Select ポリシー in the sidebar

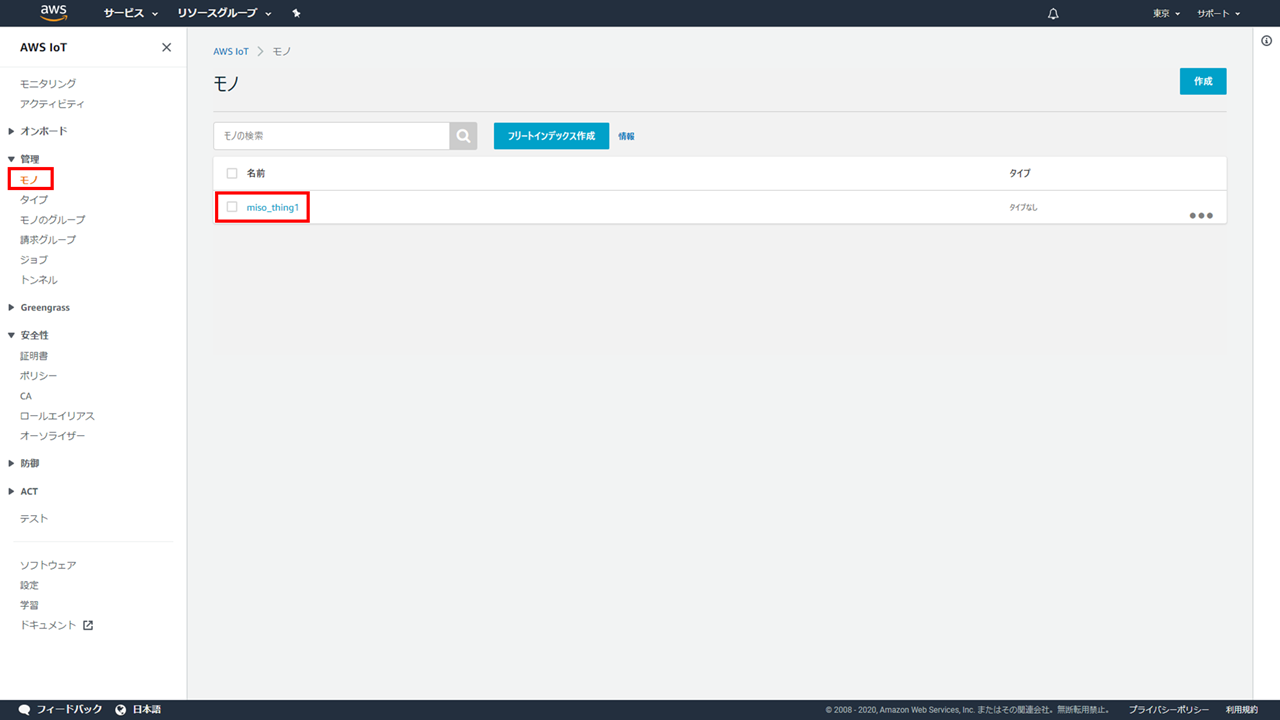click(x=39, y=376)
